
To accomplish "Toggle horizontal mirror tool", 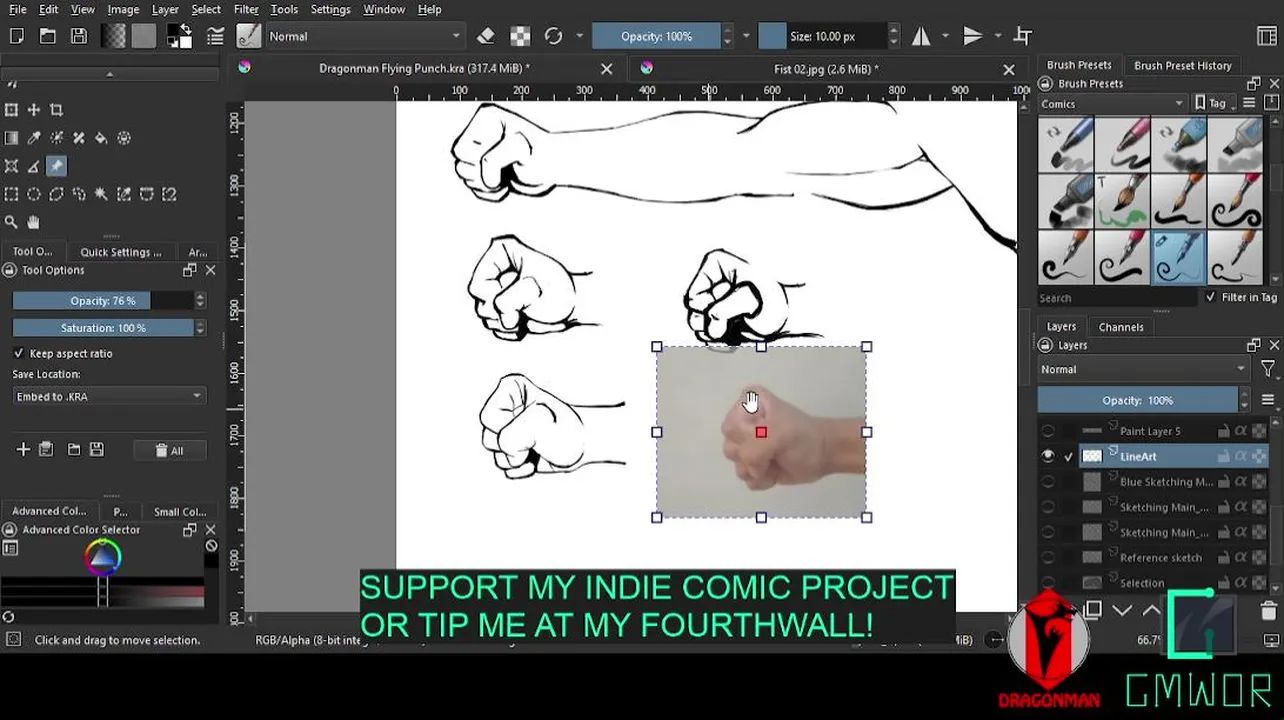I will pyautogui.click(x=921, y=36).
